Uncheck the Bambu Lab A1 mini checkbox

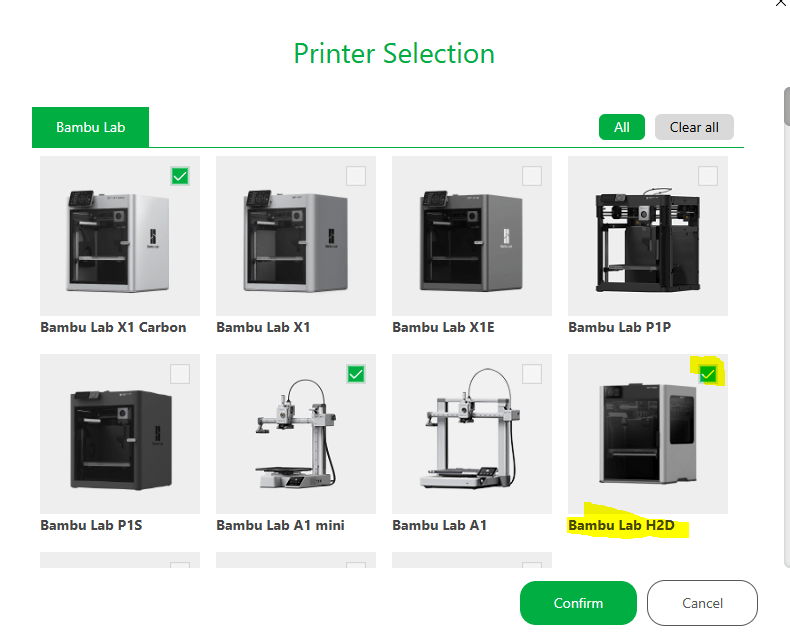click(x=356, y=374)
